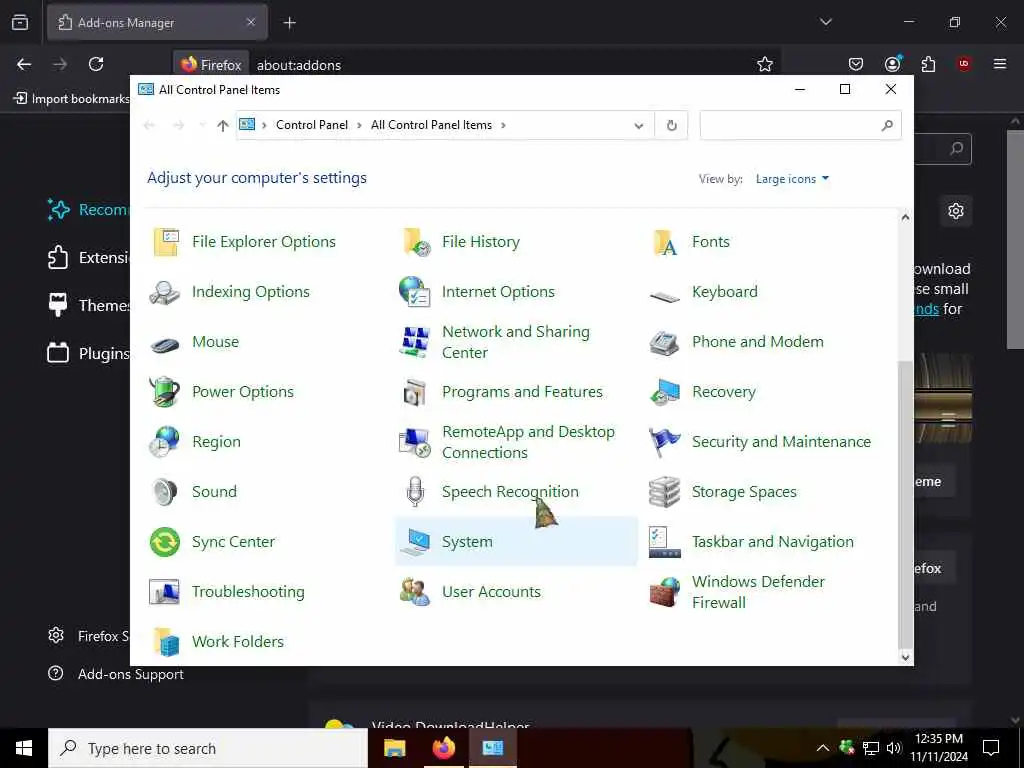The width and height of the screenshot is (1024, 768).
Task: Open the Recovery icon
Action: 665,392
